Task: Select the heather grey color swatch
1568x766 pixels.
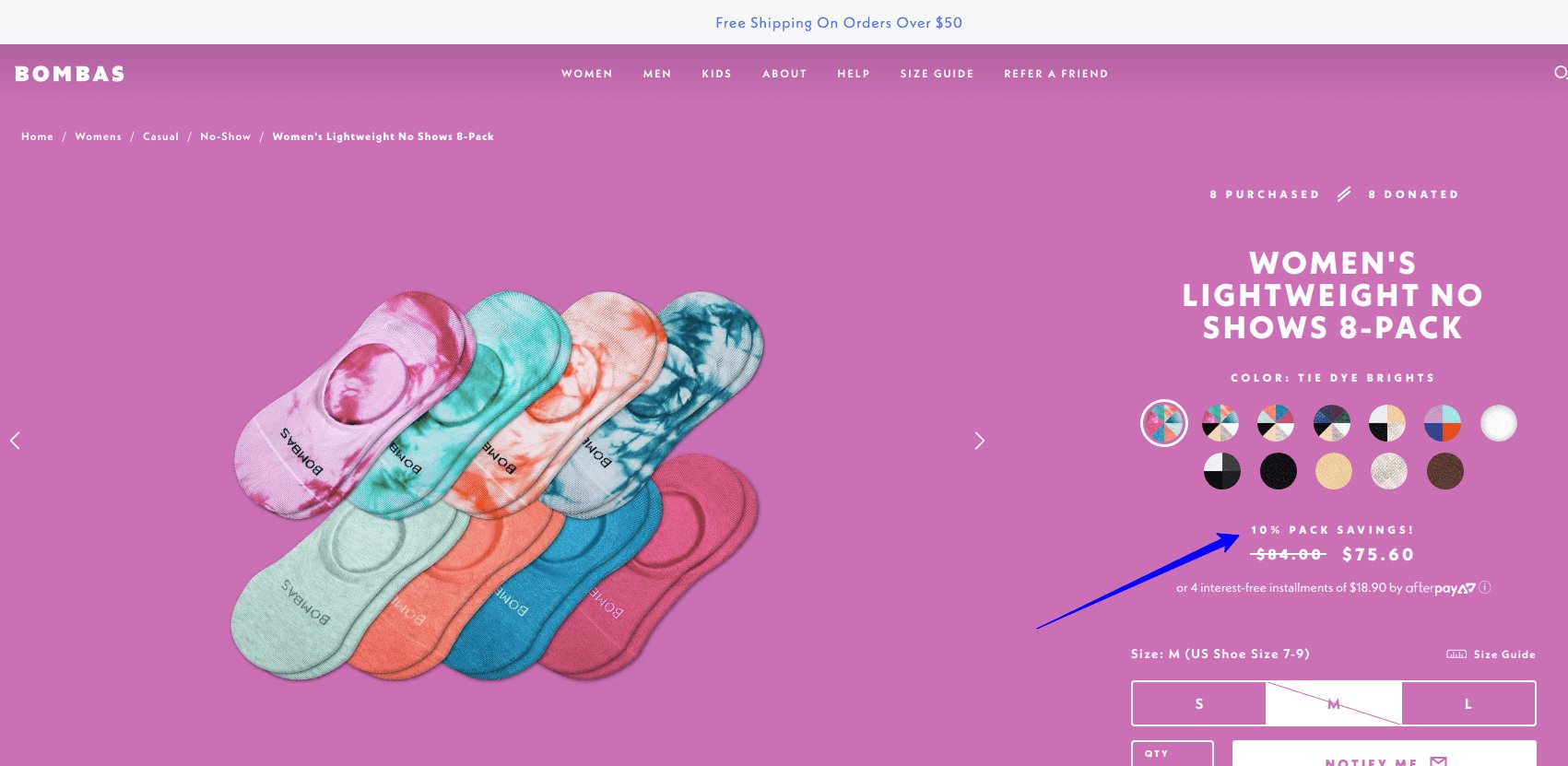Action: (1388, 471)
